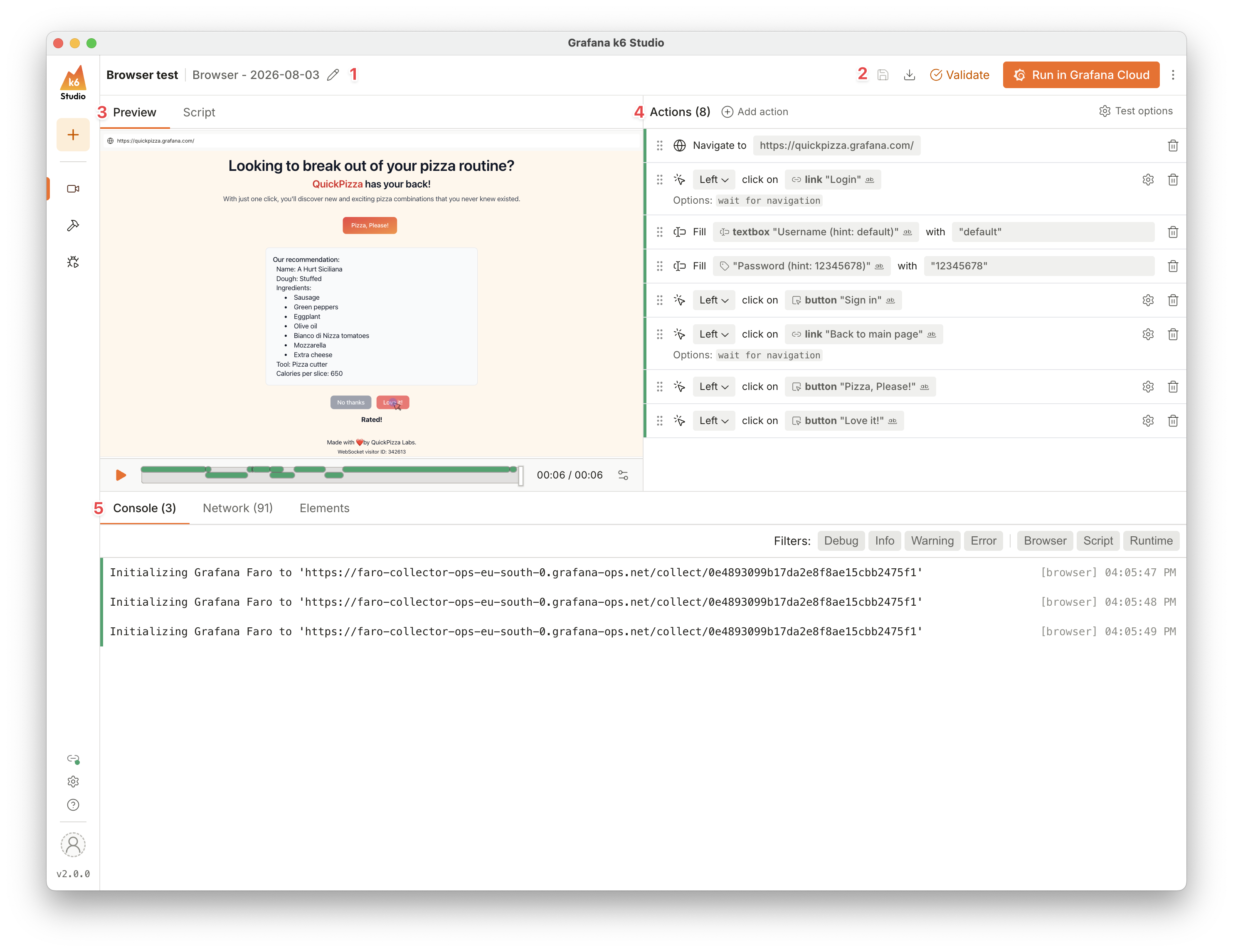This screenshot has height=952, width=1233.
Task: Delete the Love it! click action
Action: pyautogui.click(x=1173, y=421)
